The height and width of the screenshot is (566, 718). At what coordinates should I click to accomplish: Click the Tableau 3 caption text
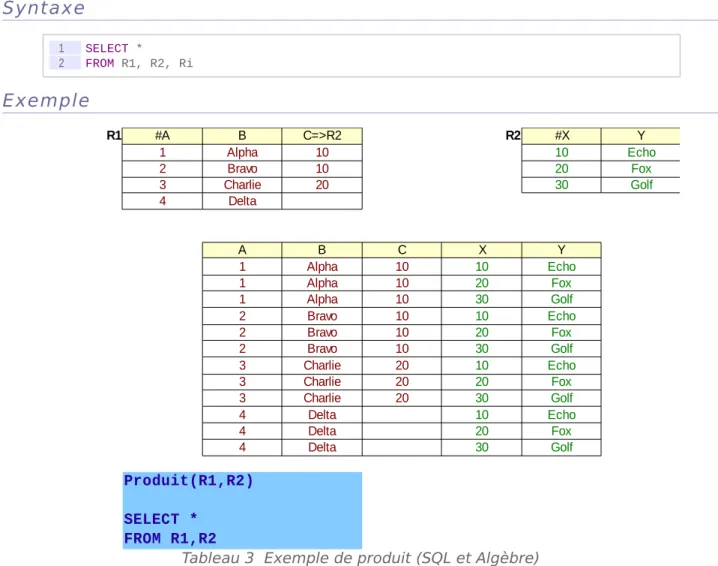point(360,558)
